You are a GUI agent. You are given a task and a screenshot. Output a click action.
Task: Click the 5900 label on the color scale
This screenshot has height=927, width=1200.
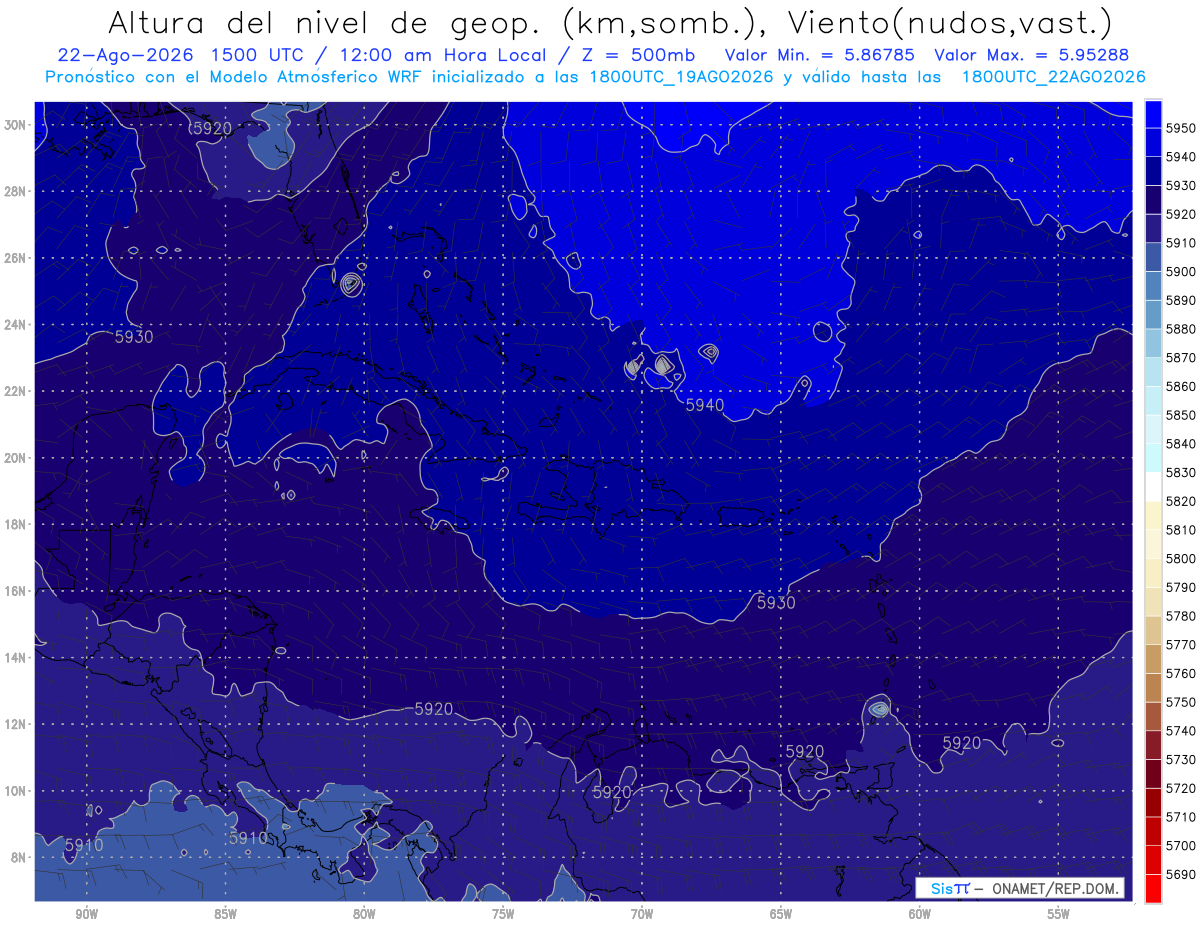click(1182, 271)
